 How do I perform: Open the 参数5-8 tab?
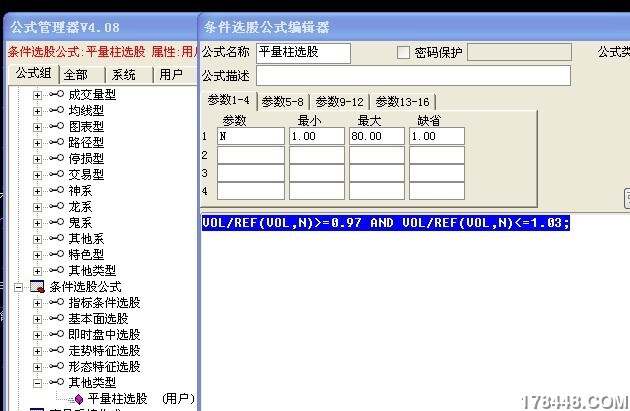[x=283, y=102]
